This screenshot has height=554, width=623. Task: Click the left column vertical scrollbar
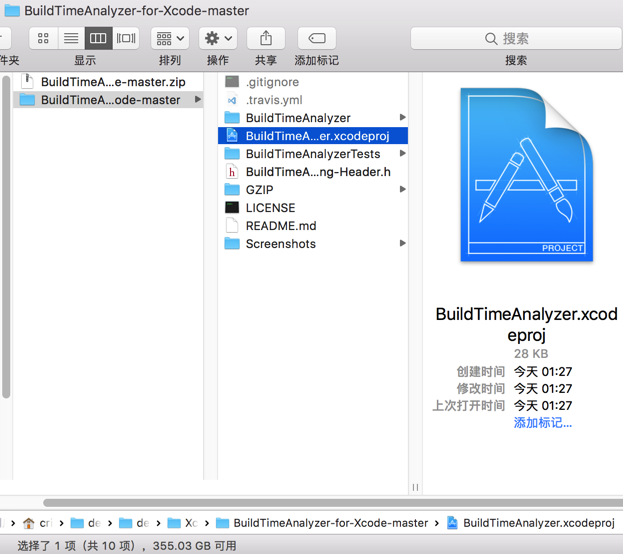6,237
